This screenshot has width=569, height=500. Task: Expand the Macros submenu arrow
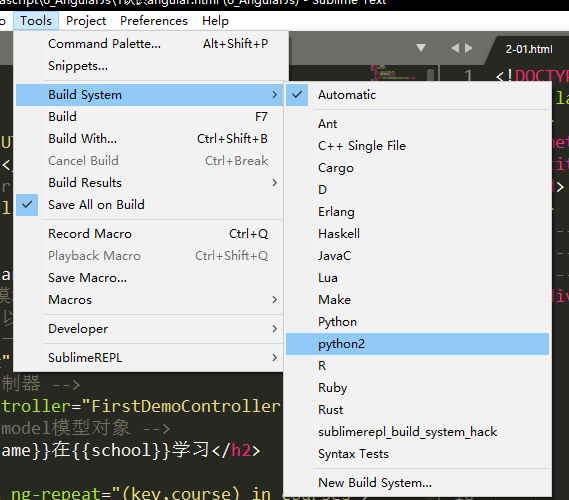(x=275, y=300)
